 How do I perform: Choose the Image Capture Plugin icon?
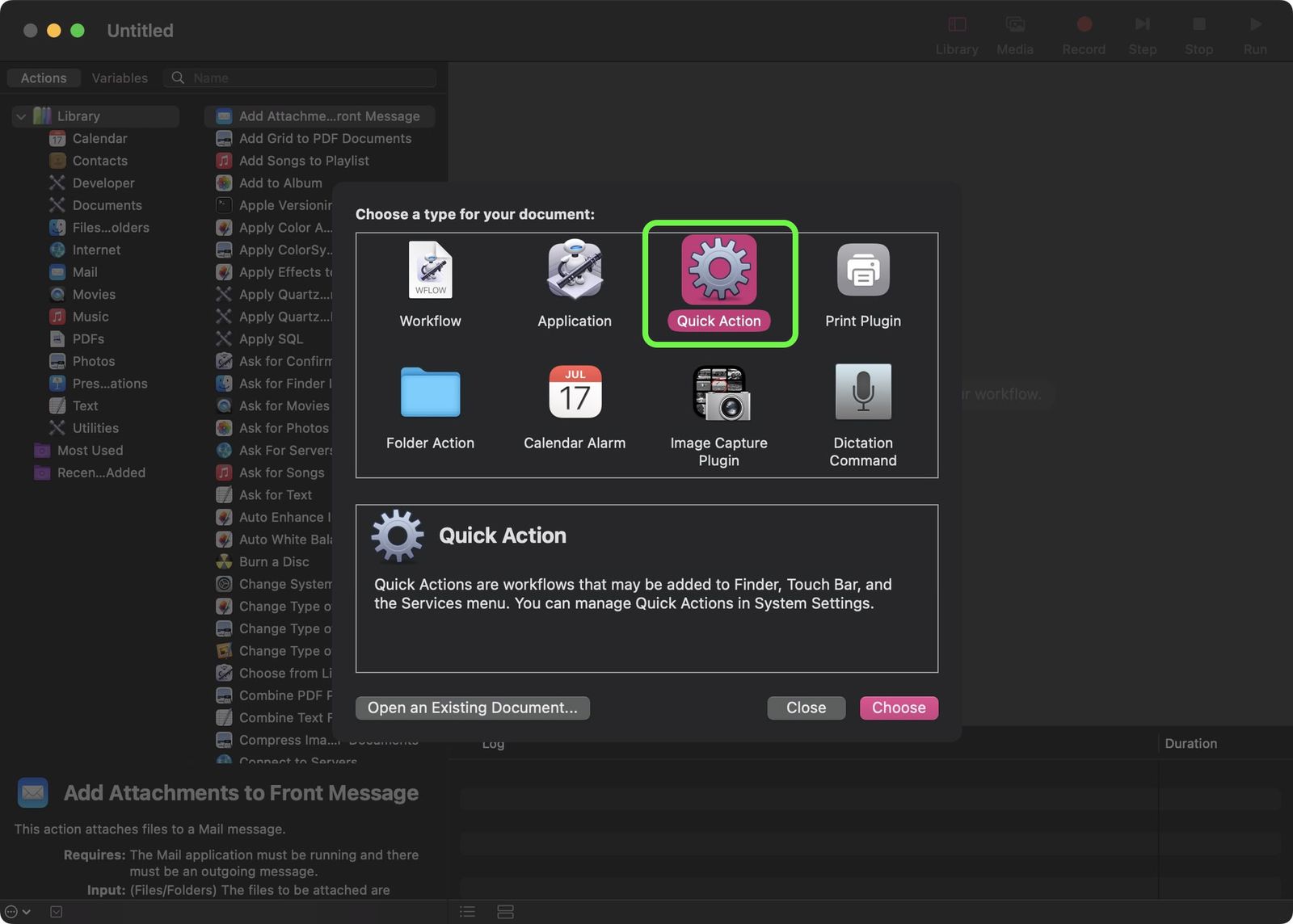pyautogui.click(x=718, y=393)
